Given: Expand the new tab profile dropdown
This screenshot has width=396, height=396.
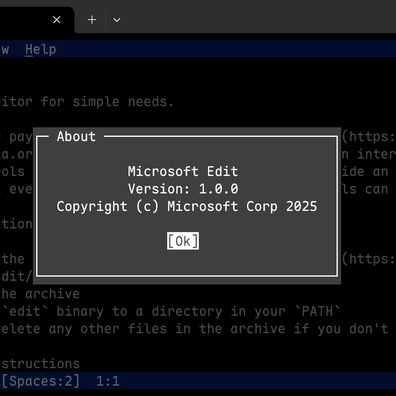Looking at the screenshot, I should coord(117,20).
